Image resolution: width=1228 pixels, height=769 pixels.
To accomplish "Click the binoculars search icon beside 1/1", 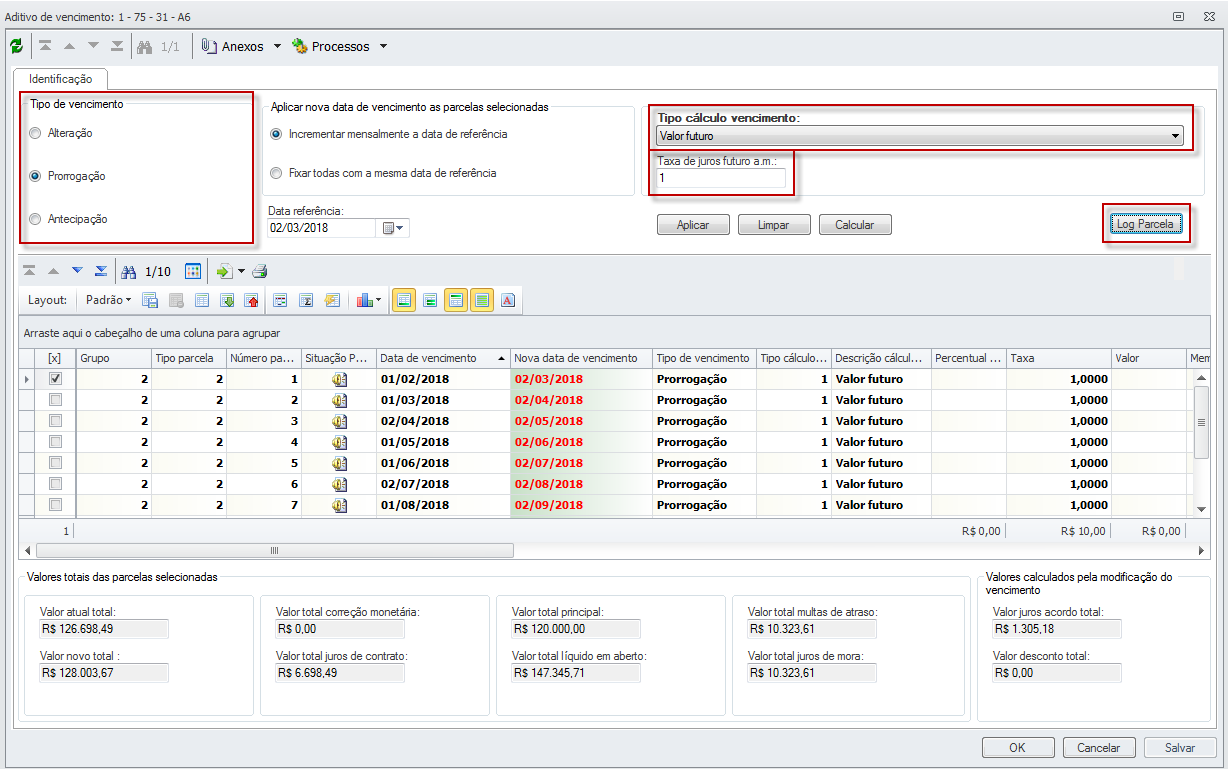I will click(144, 46).
